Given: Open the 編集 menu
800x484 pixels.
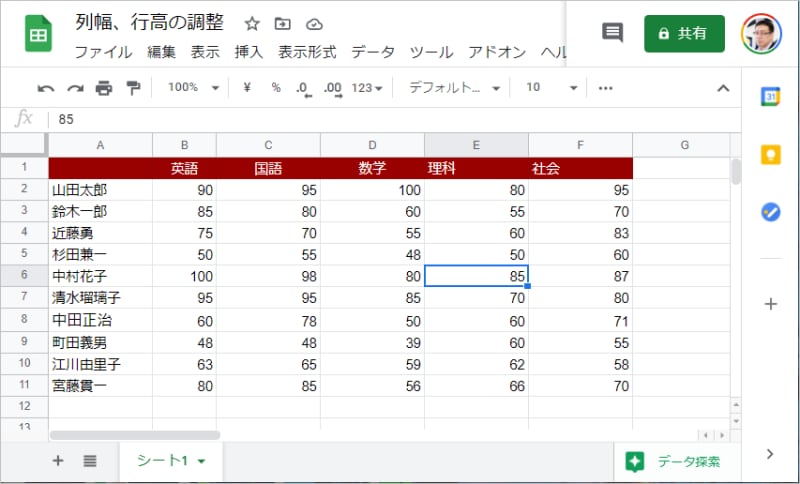Looking at the screenshot, I should click(x=161, y=52).
